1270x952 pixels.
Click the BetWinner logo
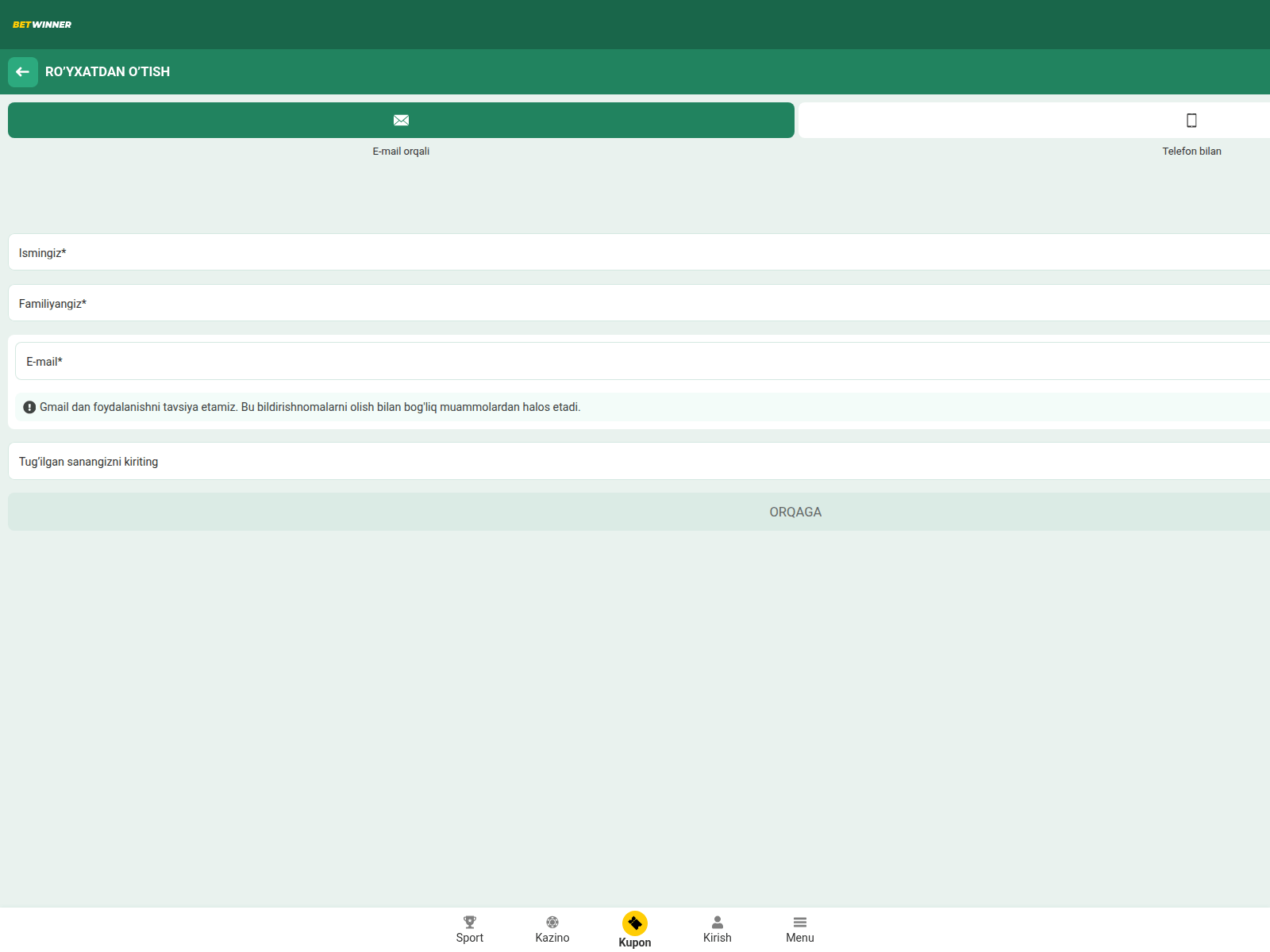[x=42, y=25]
